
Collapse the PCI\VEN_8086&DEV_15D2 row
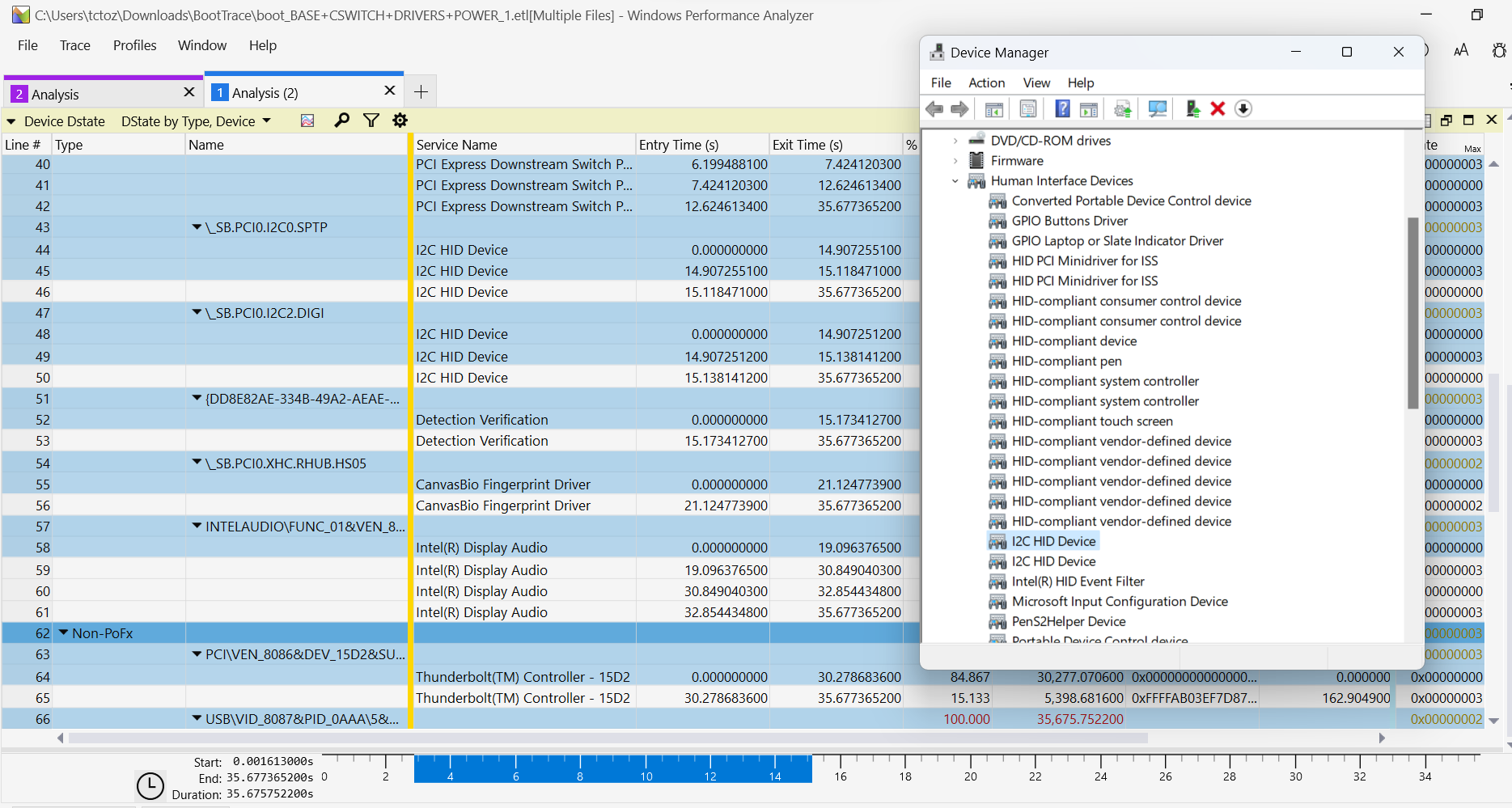(197, 654)
